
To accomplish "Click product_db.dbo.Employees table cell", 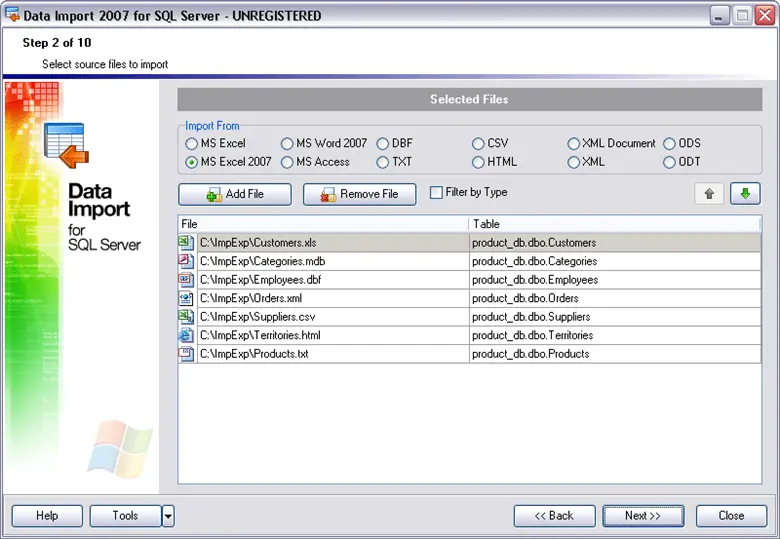I will [615, 279].
